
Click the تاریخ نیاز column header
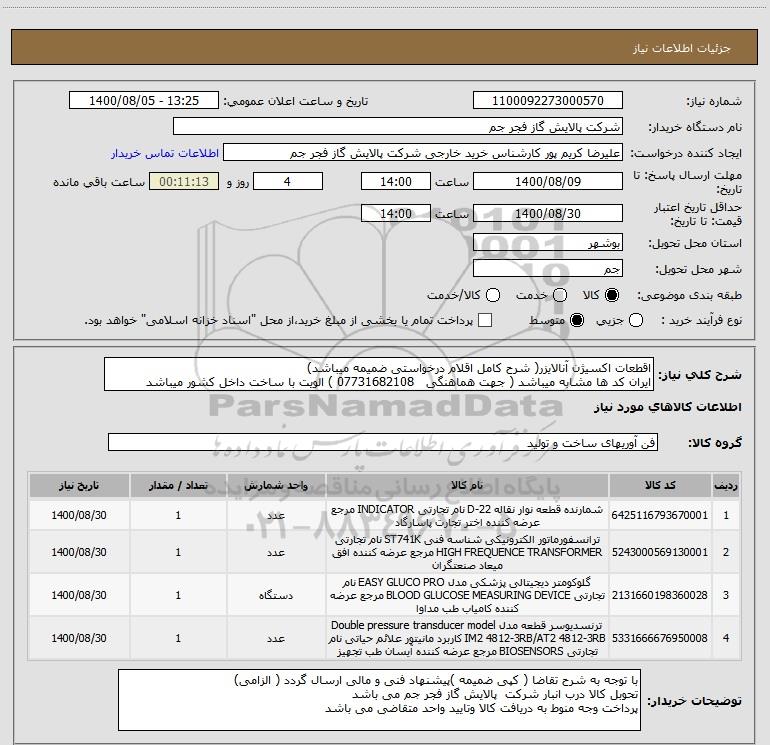pyautogui.click(x=79, y=486)
